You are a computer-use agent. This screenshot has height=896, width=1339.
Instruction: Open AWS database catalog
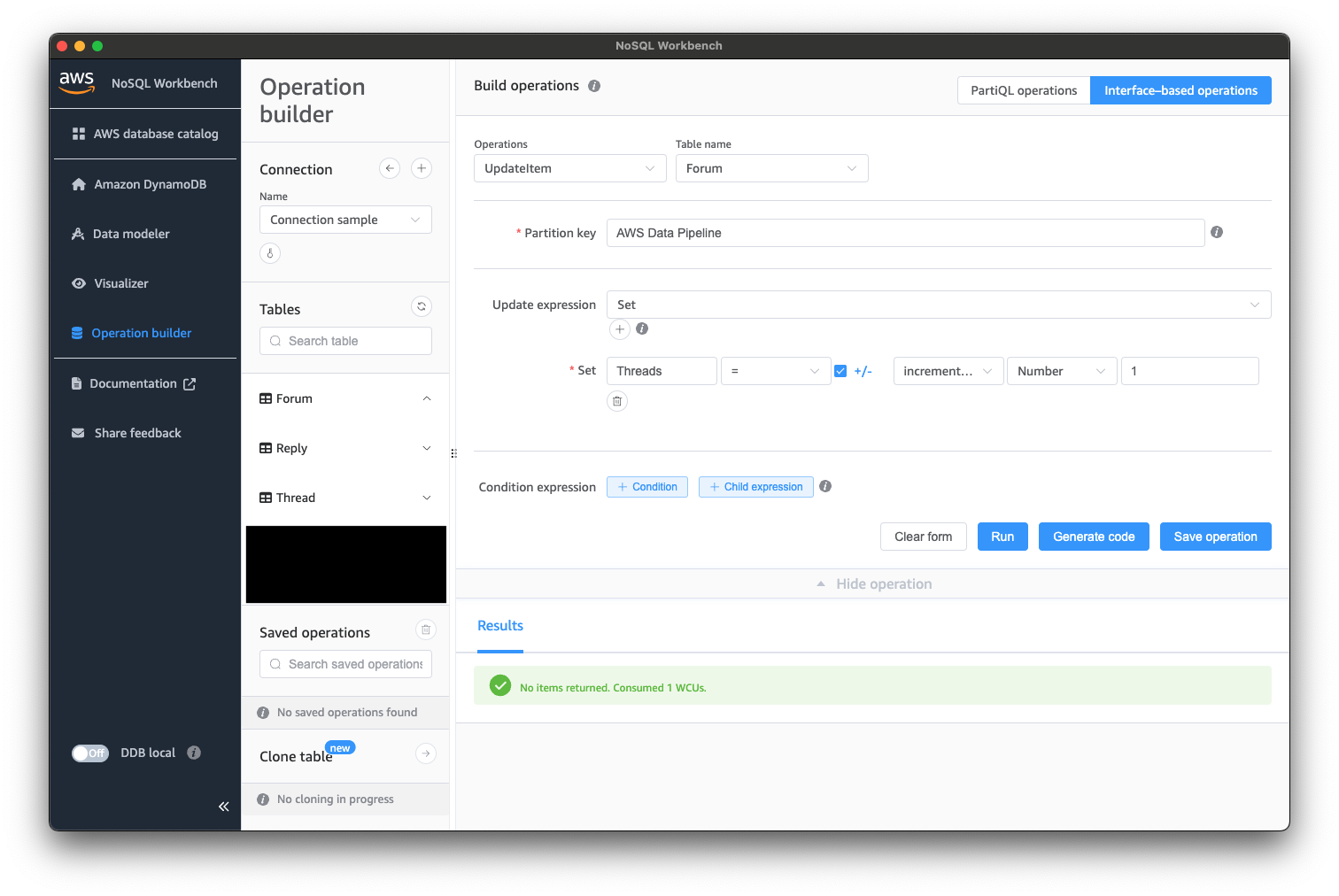coord(145,134)
